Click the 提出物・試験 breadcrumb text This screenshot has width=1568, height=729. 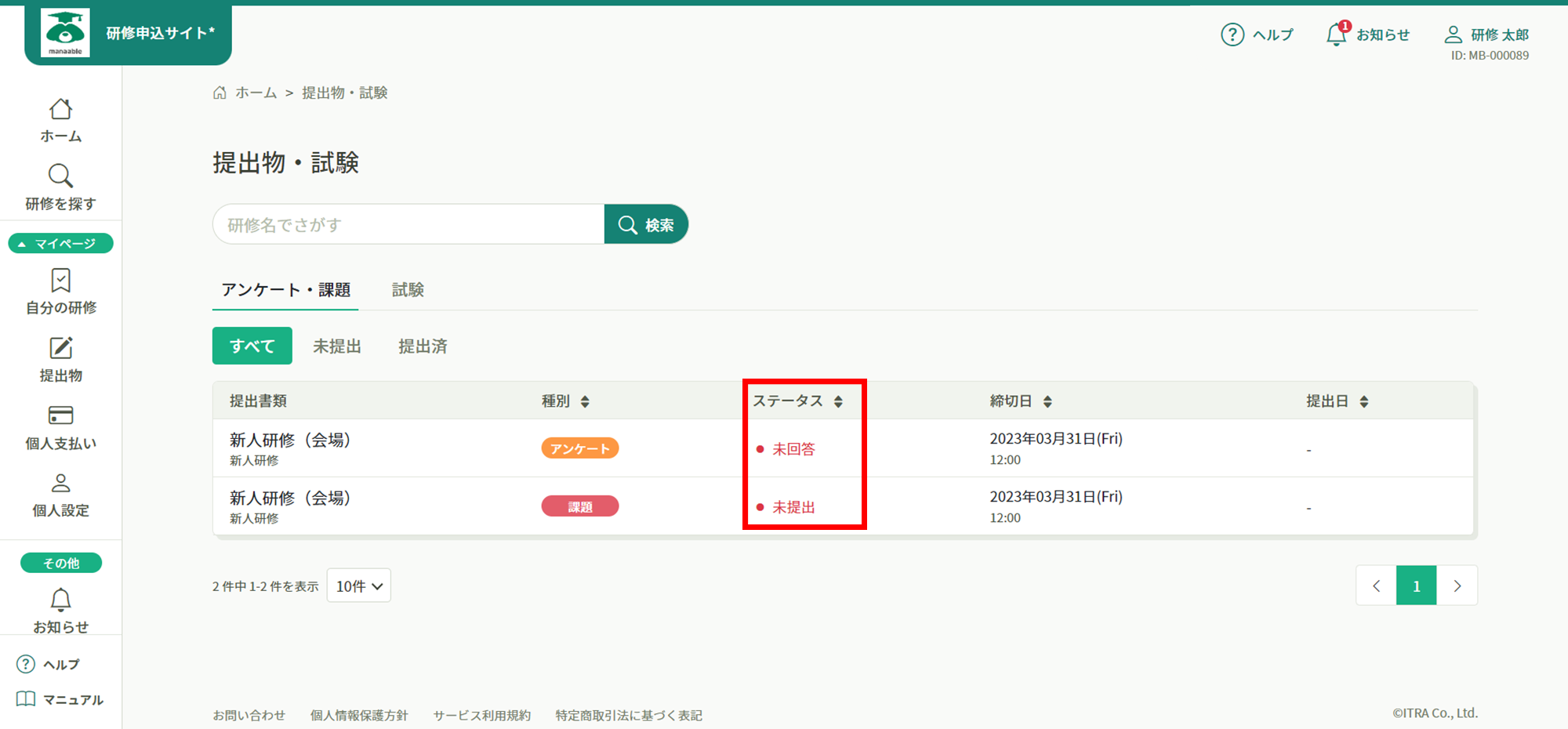pos(345,92)
